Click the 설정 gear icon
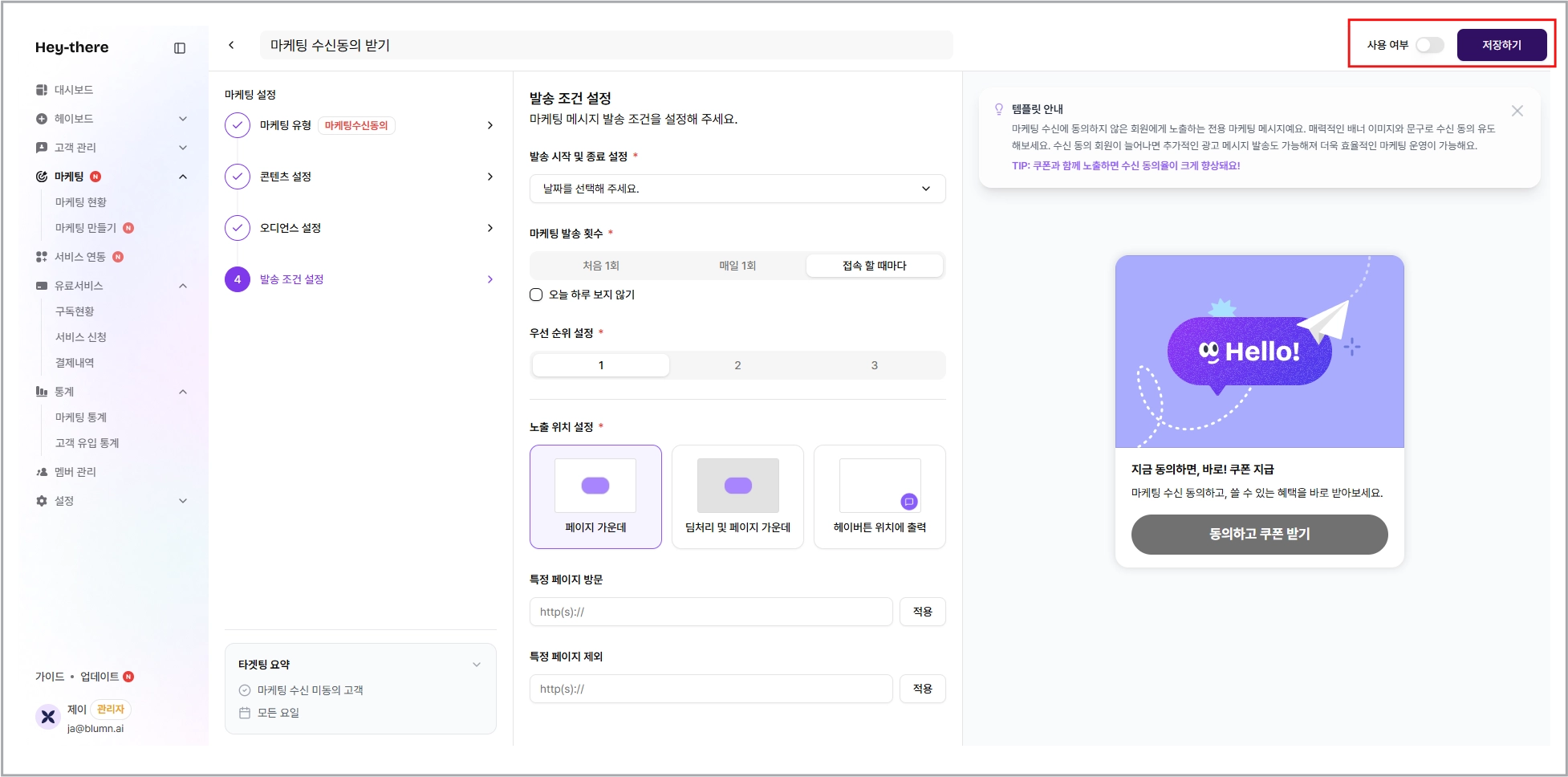The image size is (1568, 777). [42, 501]
